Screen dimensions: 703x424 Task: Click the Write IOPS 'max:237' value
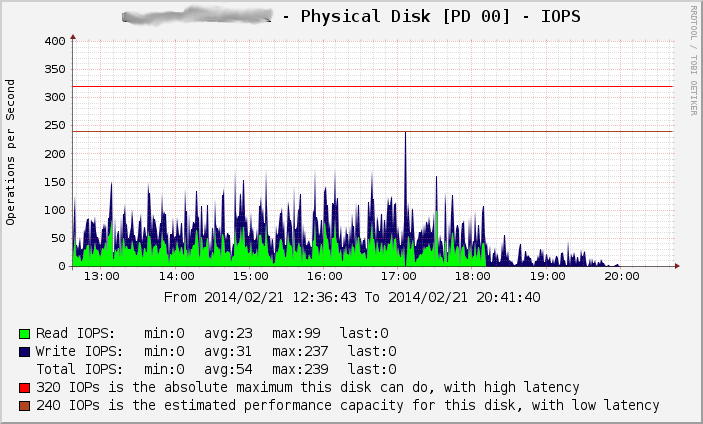(x=300, y=351)
